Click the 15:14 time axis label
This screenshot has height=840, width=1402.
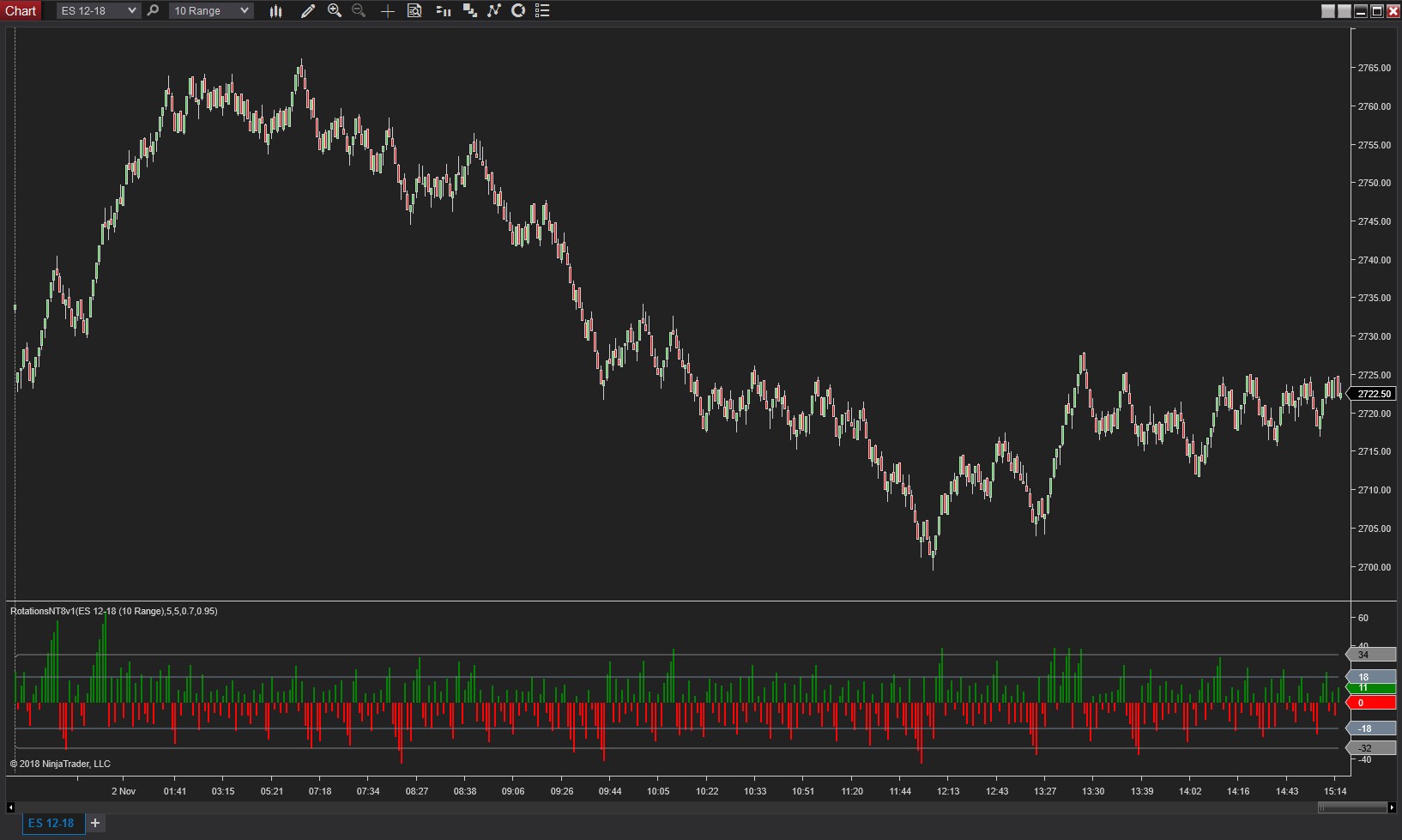point(1335,791)
